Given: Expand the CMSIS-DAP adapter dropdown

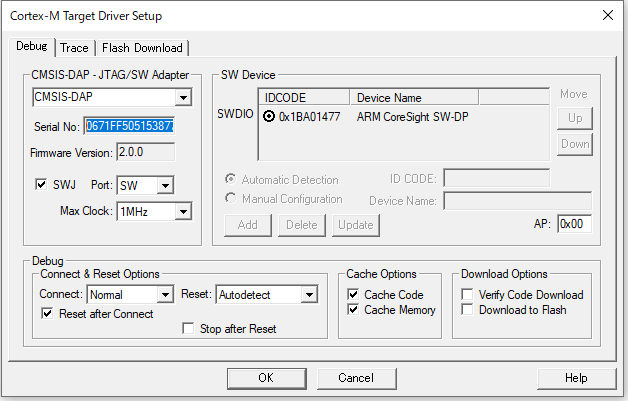Looking at the screenshot, I should tap(183, 97).
